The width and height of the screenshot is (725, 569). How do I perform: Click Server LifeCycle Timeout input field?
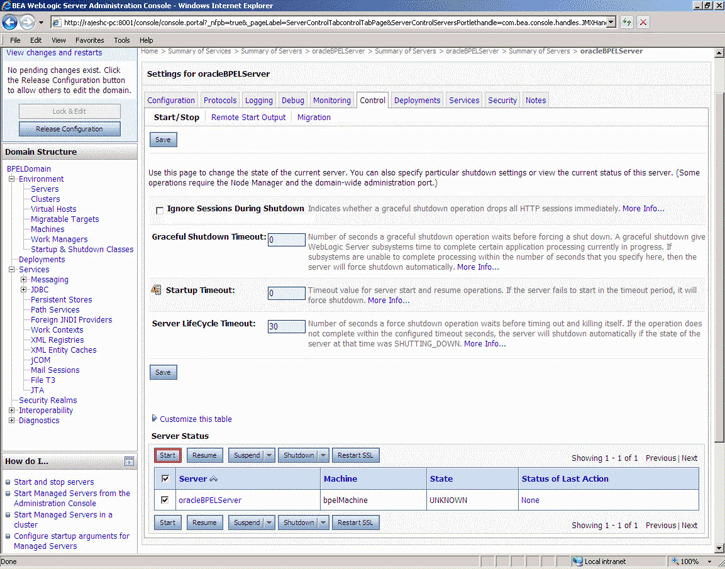click(x=287, y=326)
